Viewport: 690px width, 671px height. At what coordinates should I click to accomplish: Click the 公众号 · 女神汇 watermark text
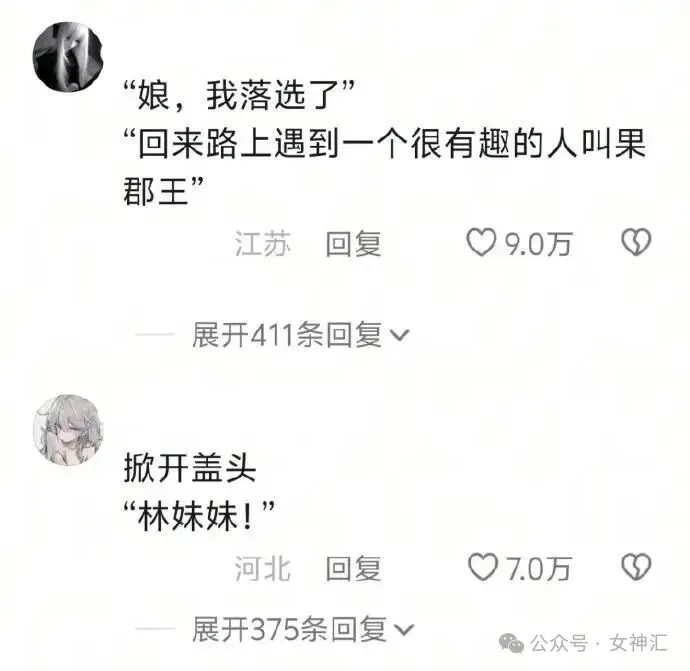tap(599, 644)
